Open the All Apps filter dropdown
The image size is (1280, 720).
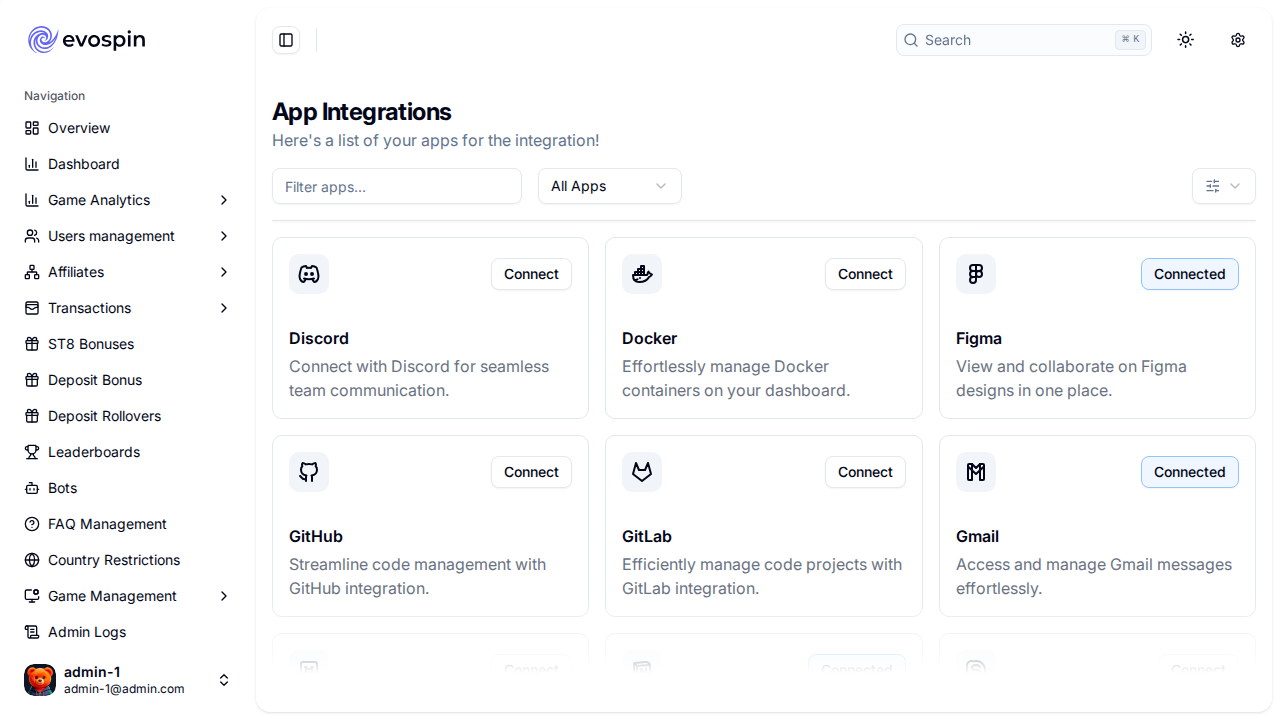coord(610,186)
